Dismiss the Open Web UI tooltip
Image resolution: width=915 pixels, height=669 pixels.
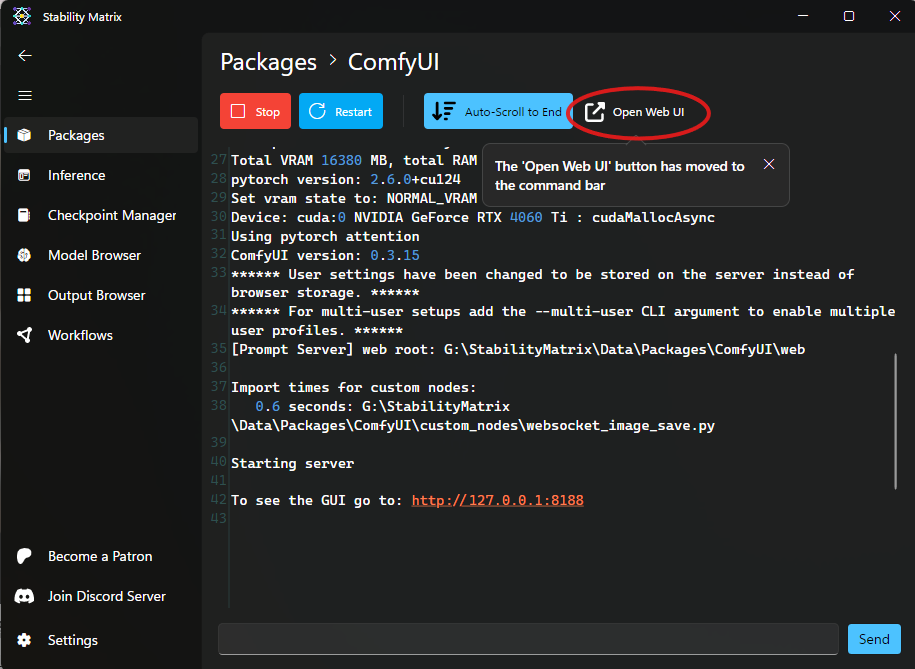coord(769,165)
